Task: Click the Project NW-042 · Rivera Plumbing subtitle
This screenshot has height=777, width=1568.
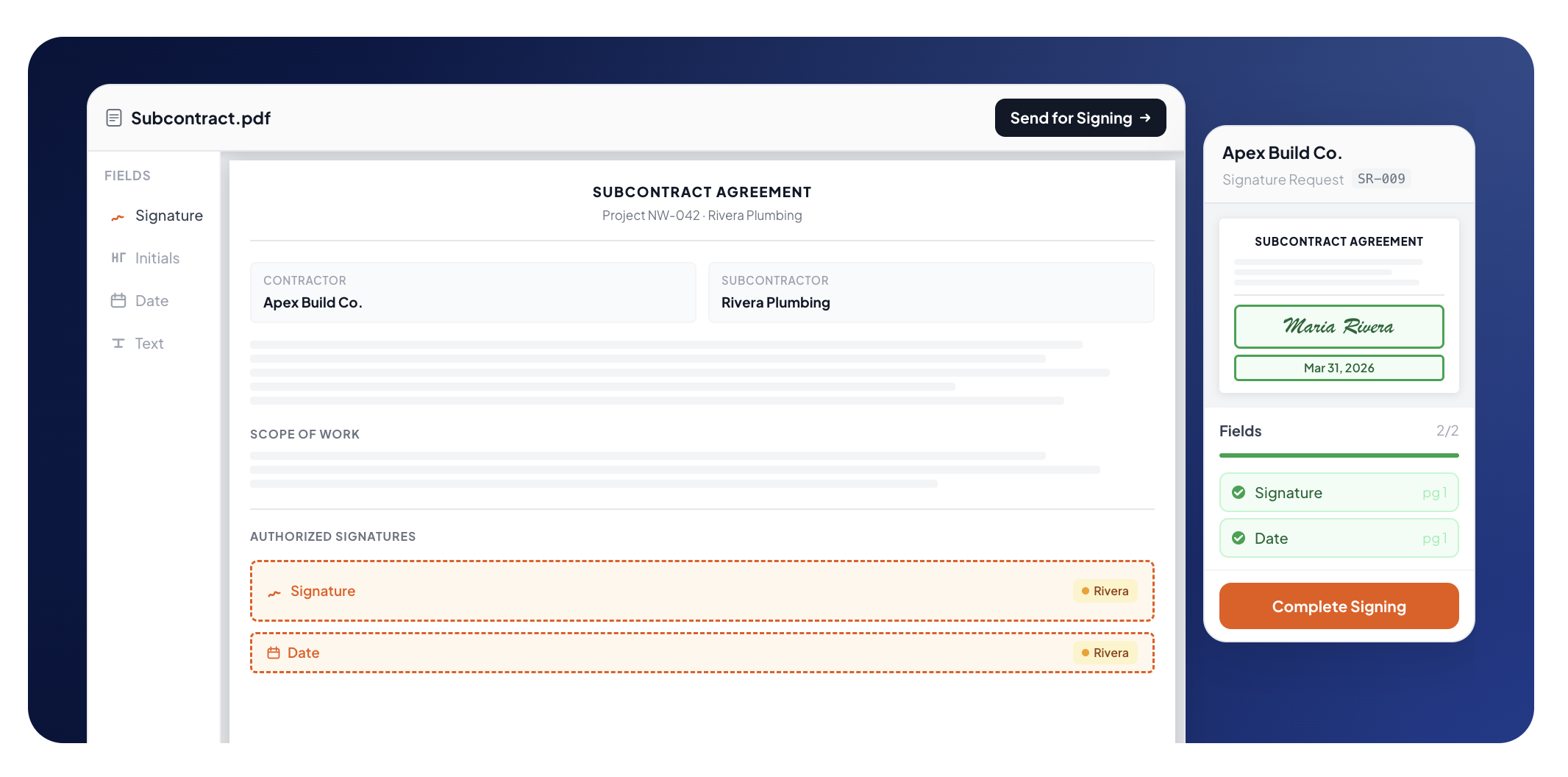Action: click(x=702, y=216)
